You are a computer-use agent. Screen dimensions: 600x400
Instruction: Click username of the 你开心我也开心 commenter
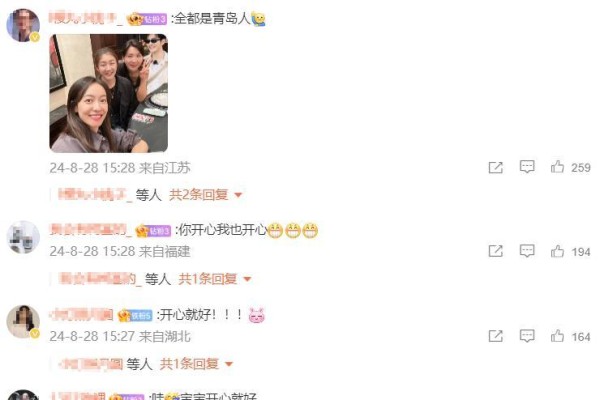pyautogui.click(x=90, y=229)
